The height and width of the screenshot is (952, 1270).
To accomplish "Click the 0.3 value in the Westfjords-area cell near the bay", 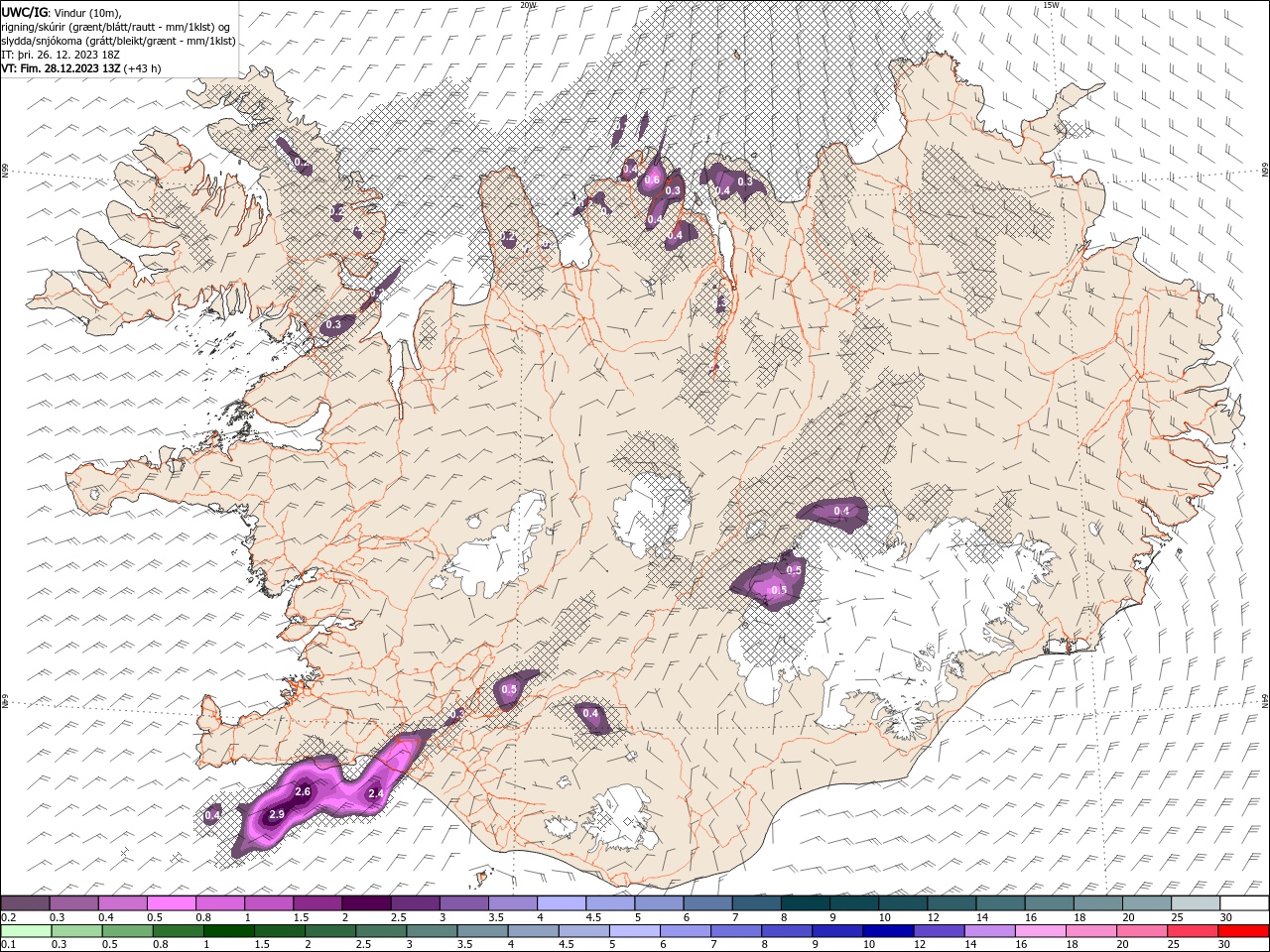I will coord(333,324).
